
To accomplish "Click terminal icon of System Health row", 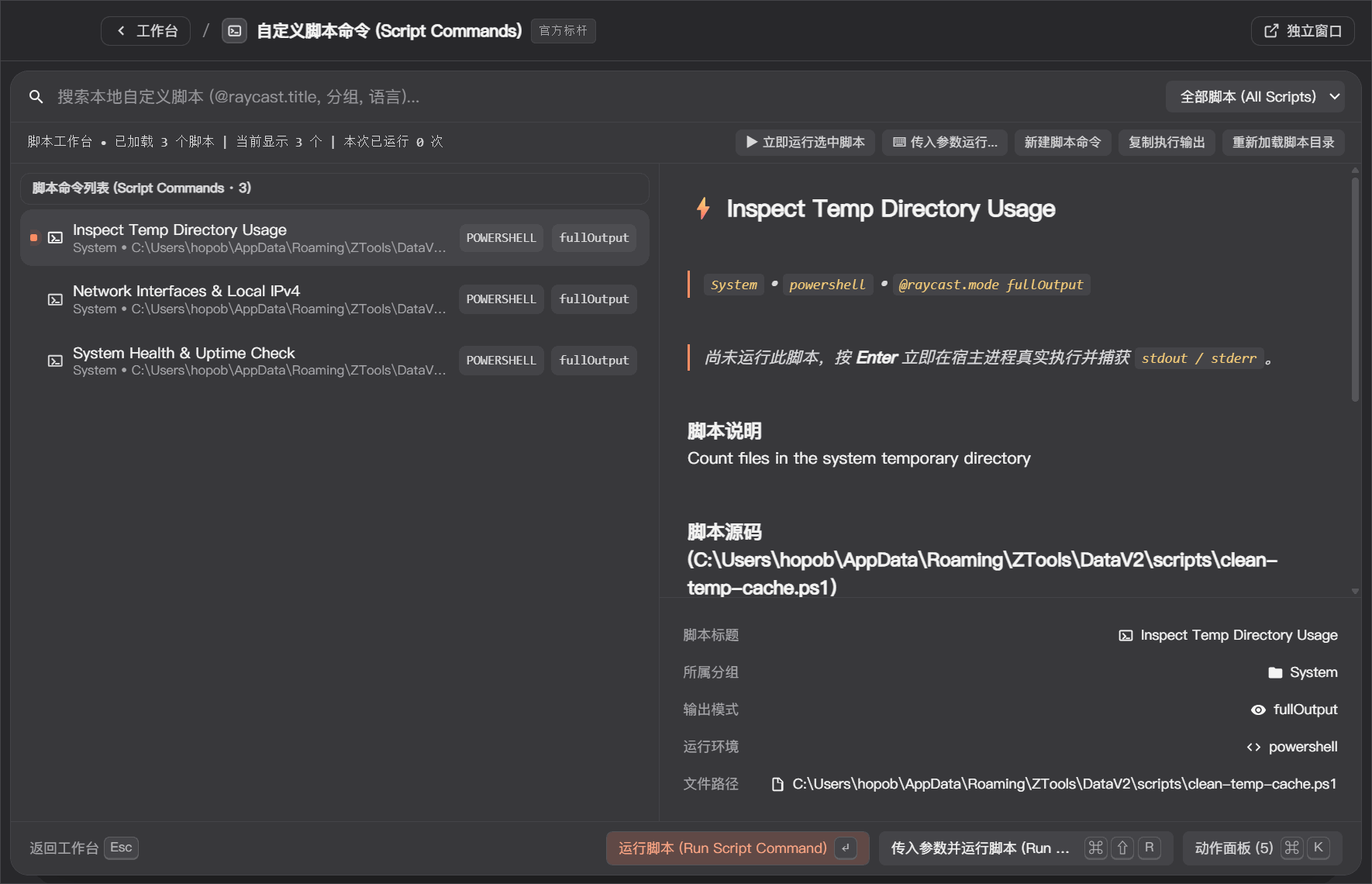I will coord(55,361).
